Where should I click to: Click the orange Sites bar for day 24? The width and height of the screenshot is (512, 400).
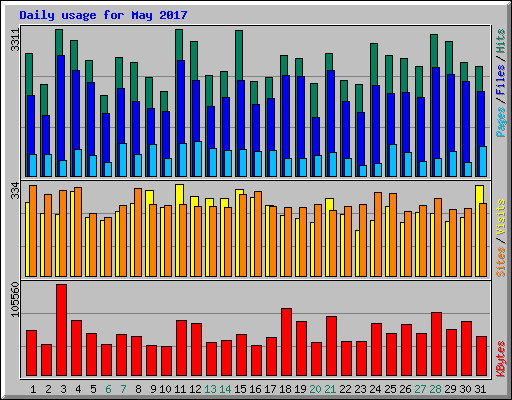click(378, 234)
